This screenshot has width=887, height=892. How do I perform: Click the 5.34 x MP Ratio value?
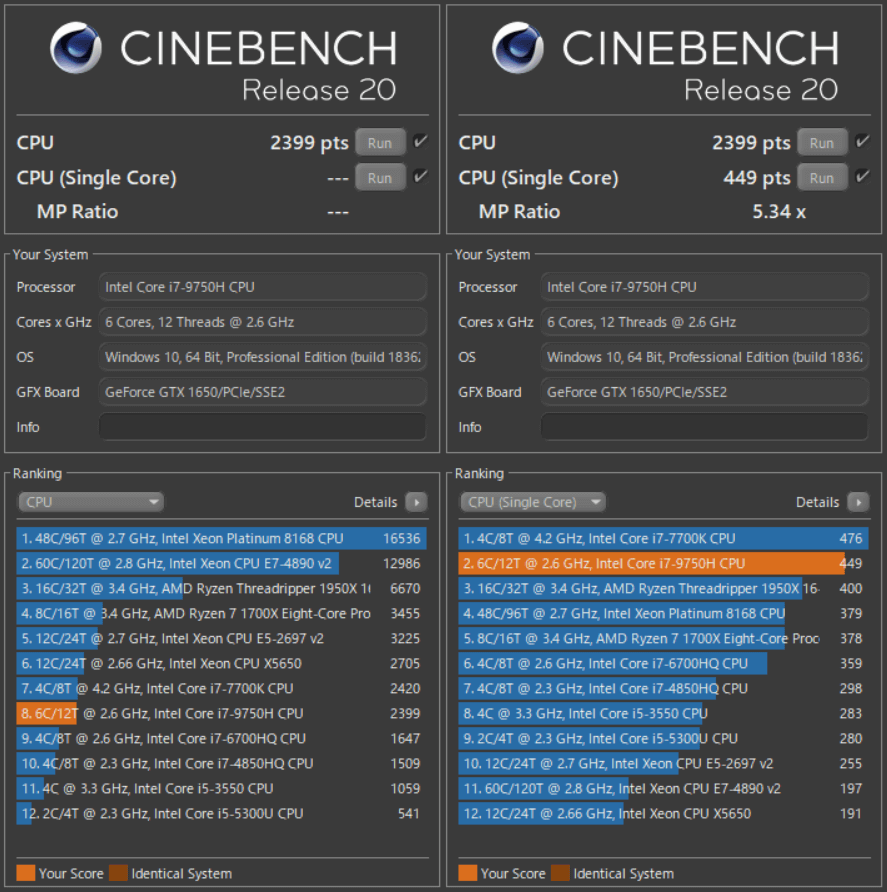(779, 212)
